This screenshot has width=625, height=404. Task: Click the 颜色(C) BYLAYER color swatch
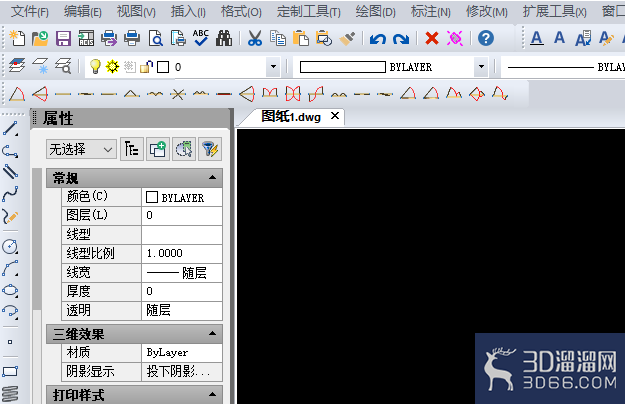pyautogui.click(x=151, y=197)
